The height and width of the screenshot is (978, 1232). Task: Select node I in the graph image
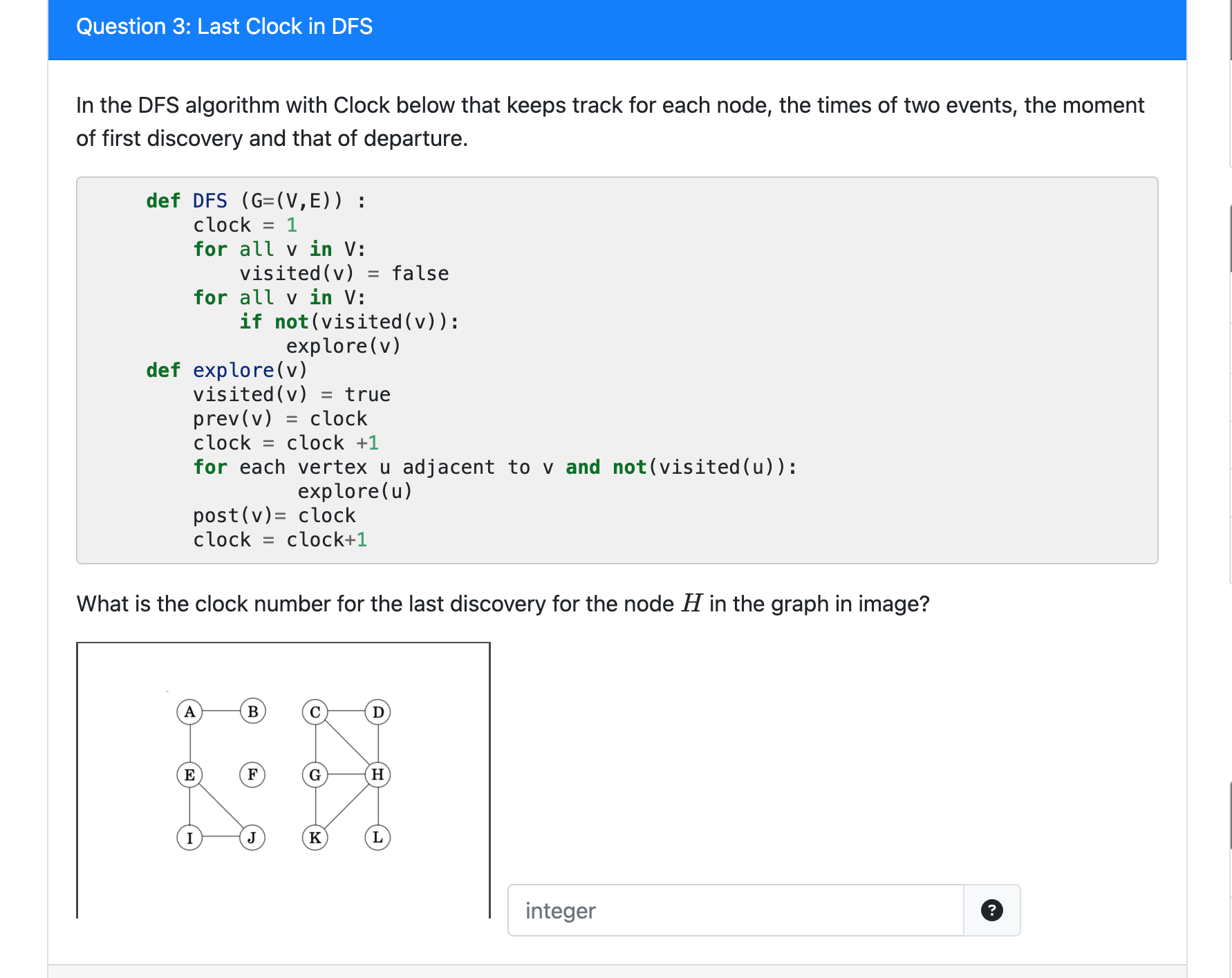coord(190,837)
